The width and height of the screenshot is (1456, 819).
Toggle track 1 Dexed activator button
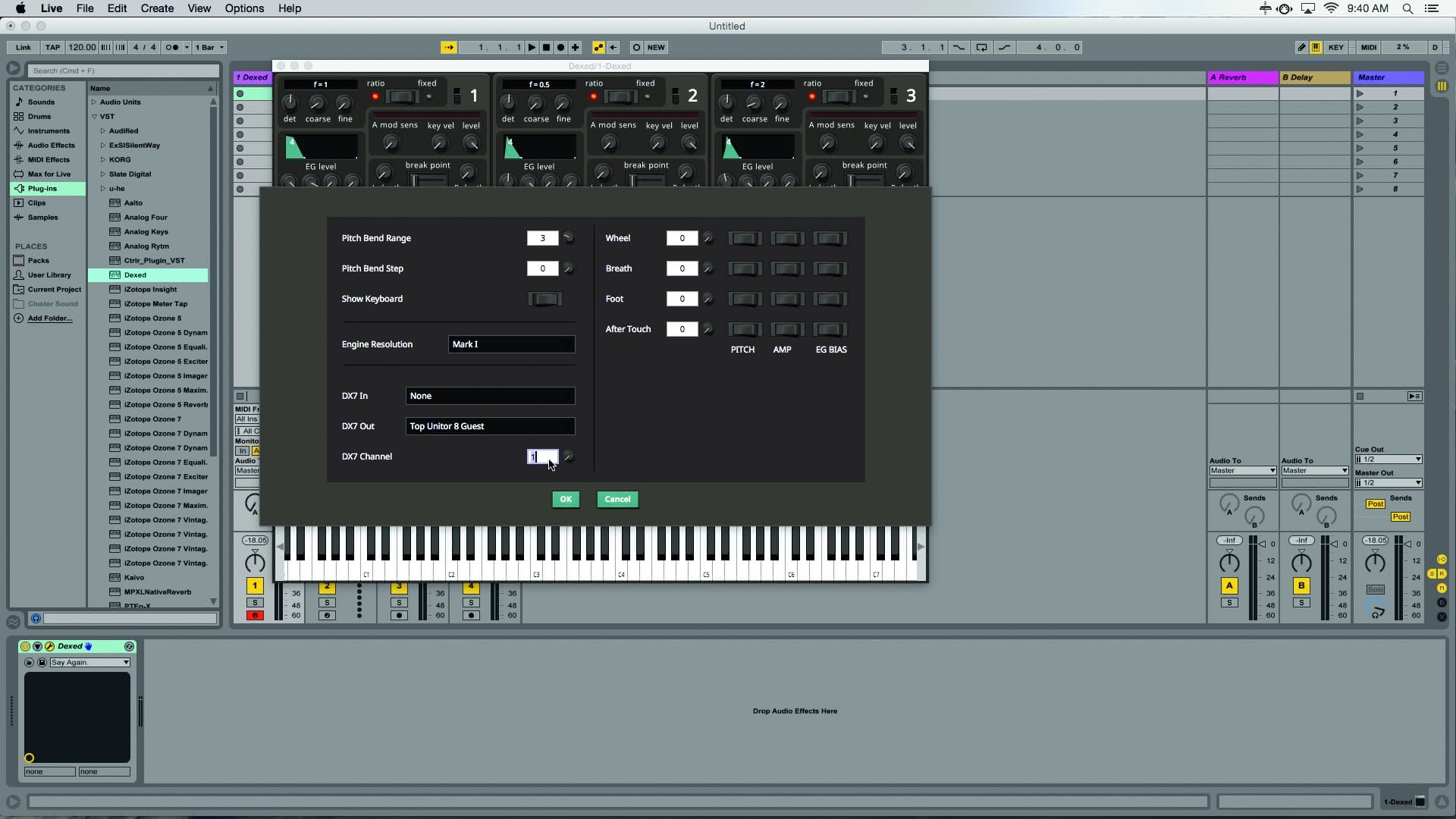255,585
